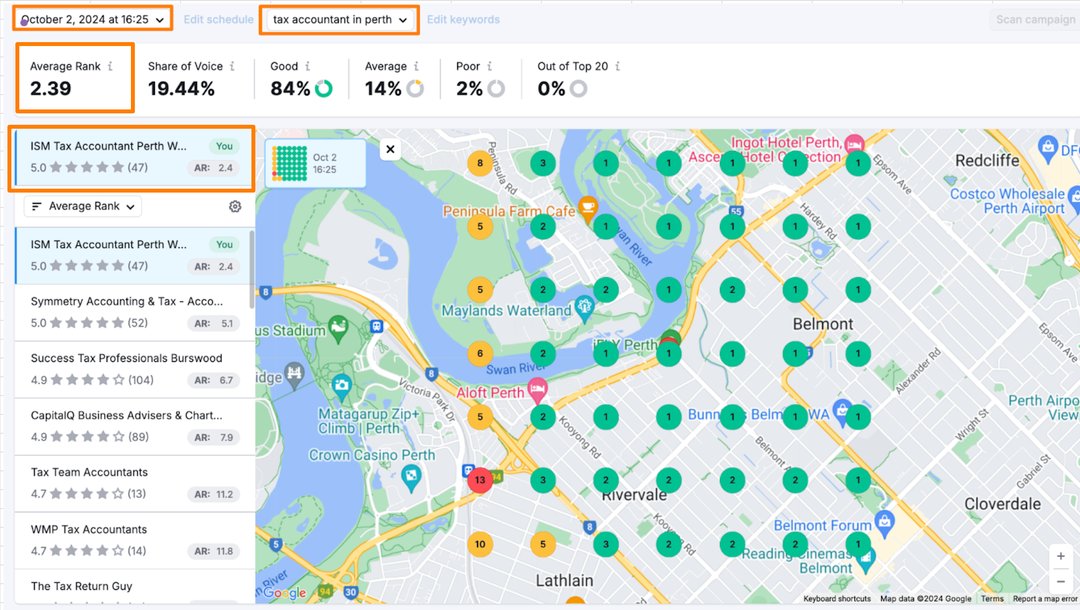The height and width of the screenshot is (610, 1080).
Task: Select Symmetry Accounting & Tax in the list
Action: (132, 312)
